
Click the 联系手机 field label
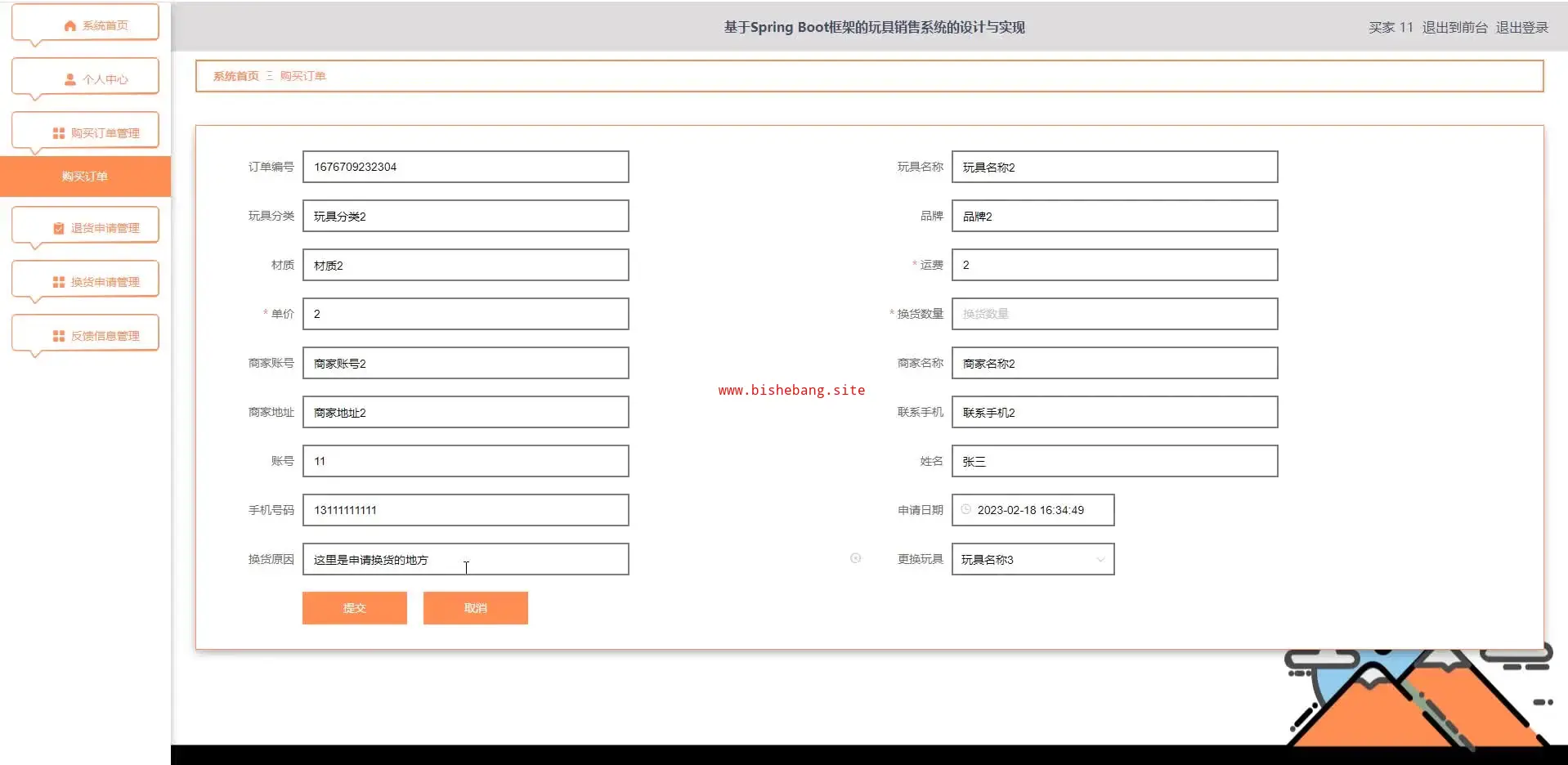tap(921, 412)
